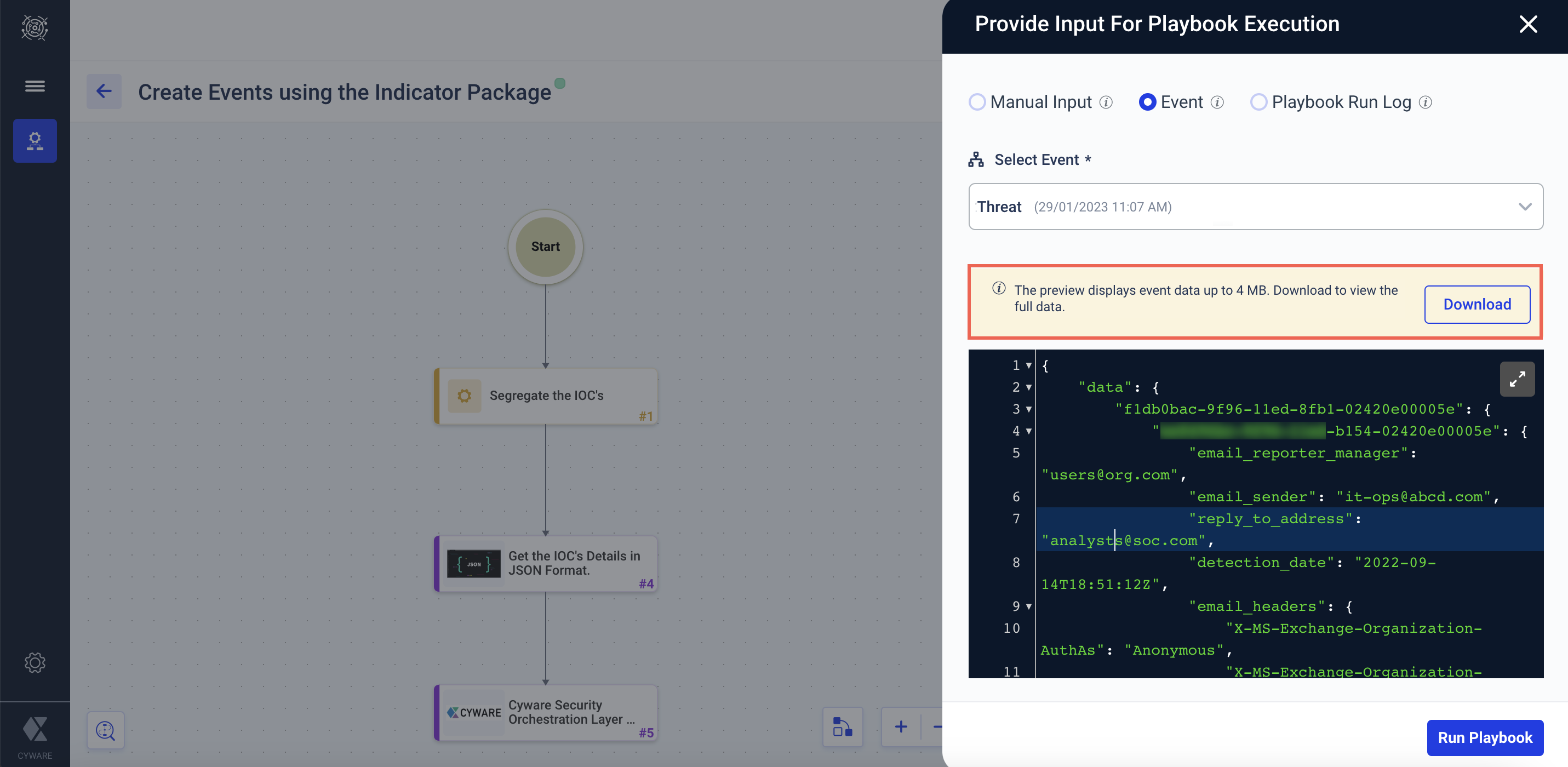Expand the JSON preview to fullscreen
1568x767 pixels.
1517,379
